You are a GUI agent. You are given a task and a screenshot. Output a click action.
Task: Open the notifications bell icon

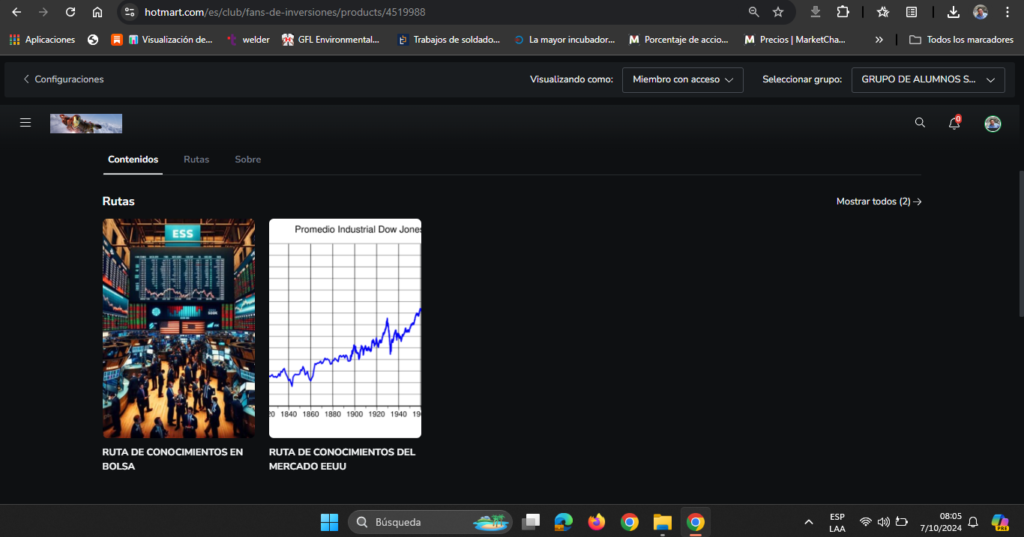coord(954,123)
